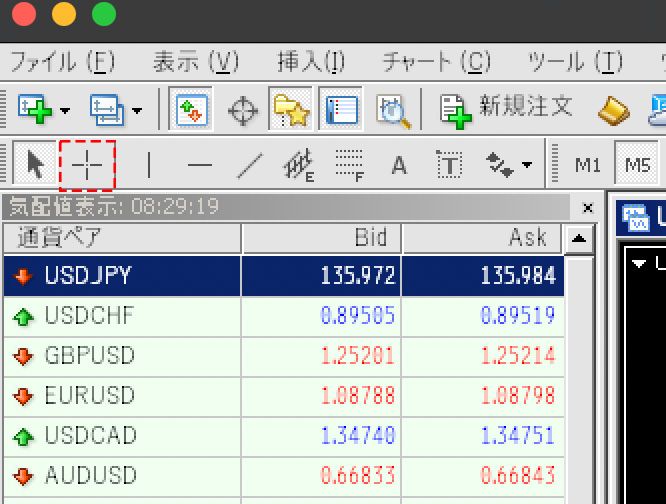Open the 挿入(I) menu

(311, 62)
